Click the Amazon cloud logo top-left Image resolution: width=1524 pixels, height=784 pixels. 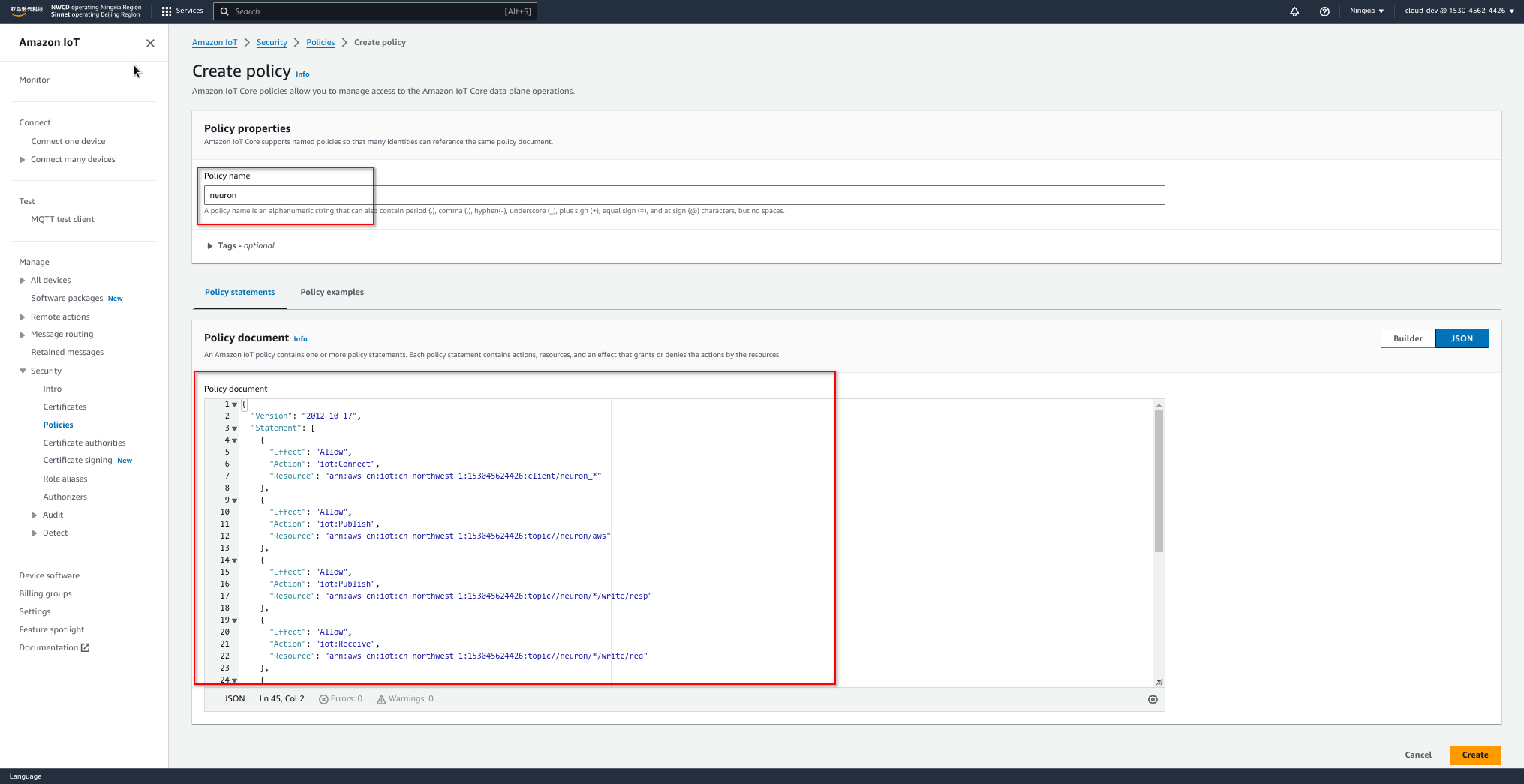point(25,11)
